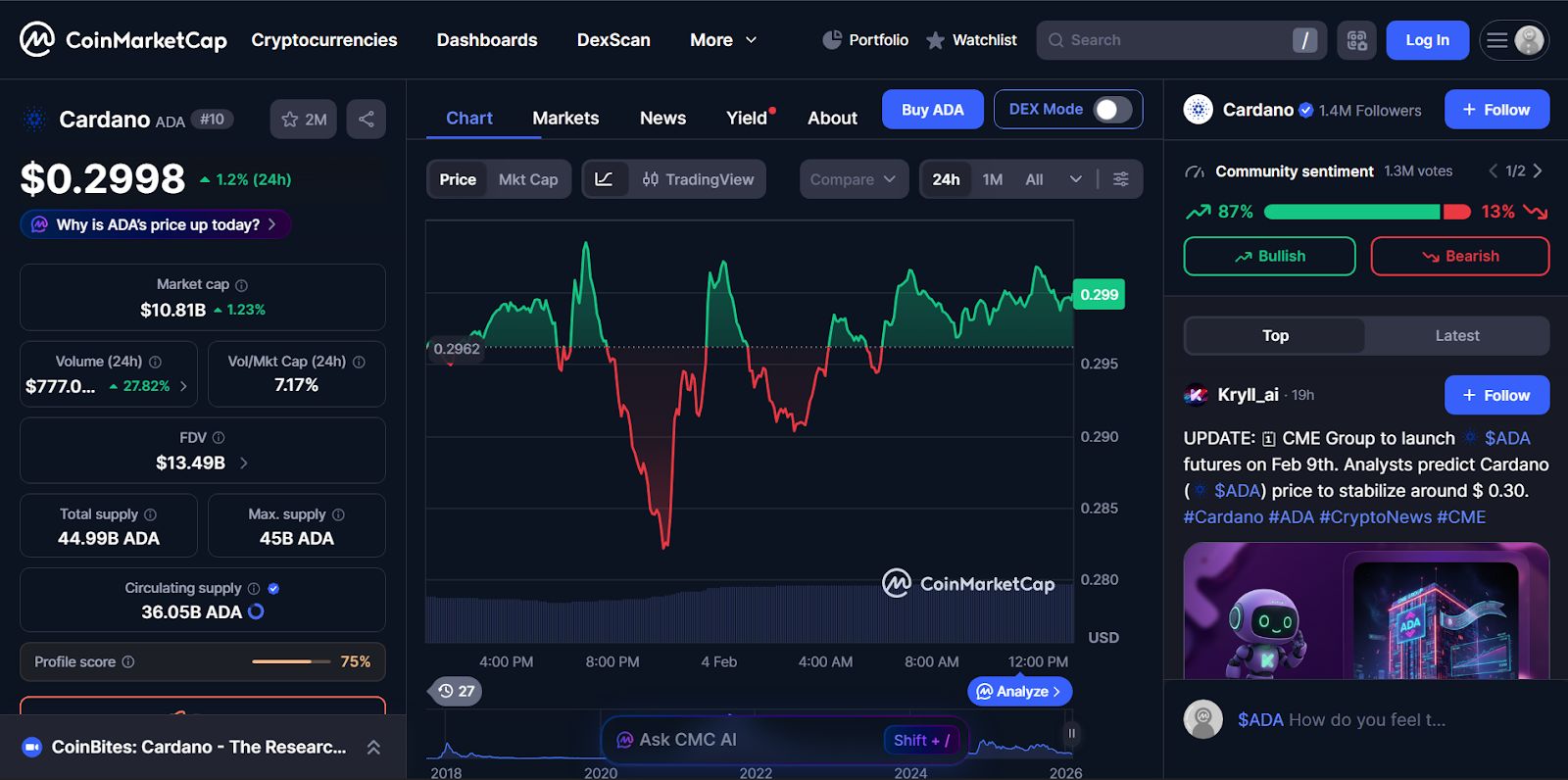Vote Bullish on community sentiment
Screen dimensions: 1568x780
pyautogui.click(x=1269, y=256)
